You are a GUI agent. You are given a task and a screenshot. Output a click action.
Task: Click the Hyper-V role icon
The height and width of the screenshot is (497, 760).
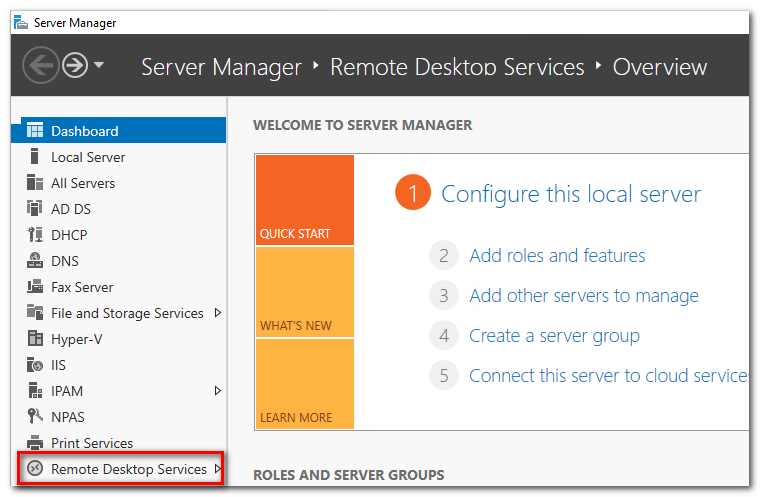coord(35,339)
